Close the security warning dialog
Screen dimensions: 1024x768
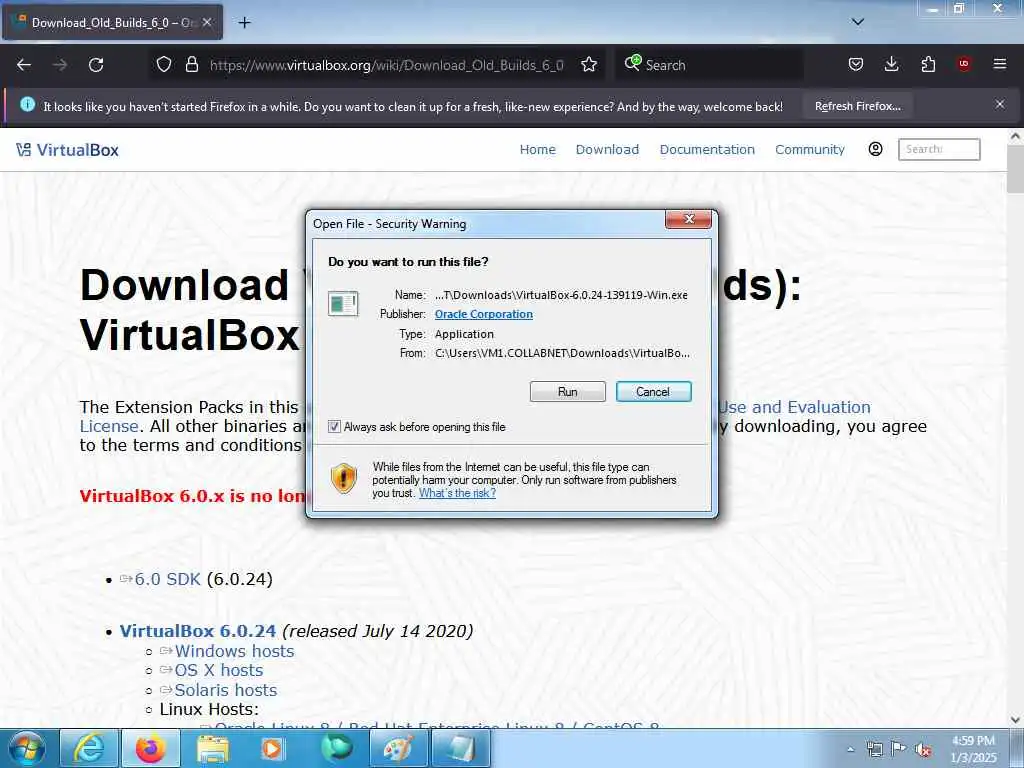coord(688,219)
